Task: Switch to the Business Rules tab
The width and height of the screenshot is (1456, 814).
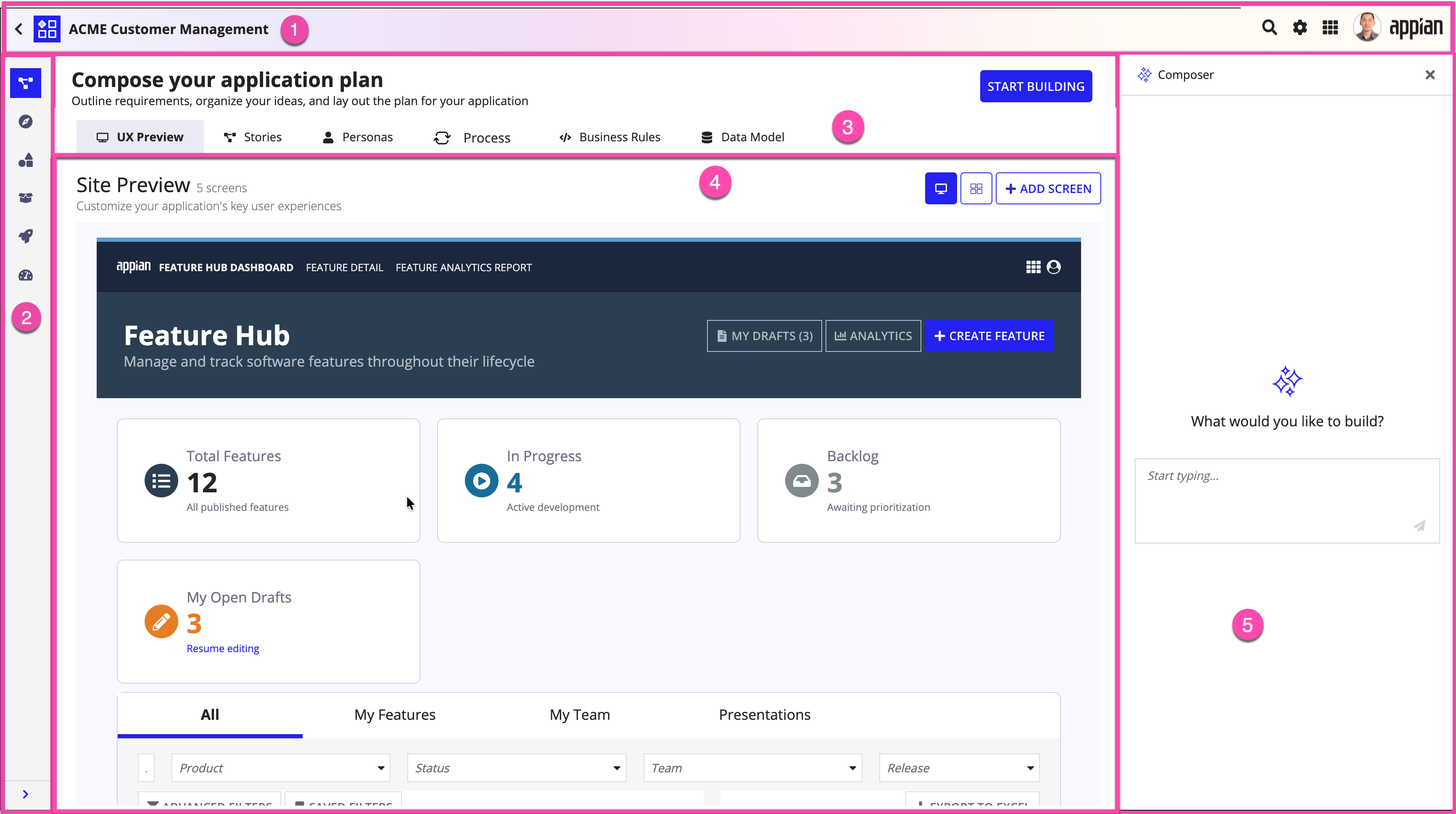Action: (x=610, y=137)
